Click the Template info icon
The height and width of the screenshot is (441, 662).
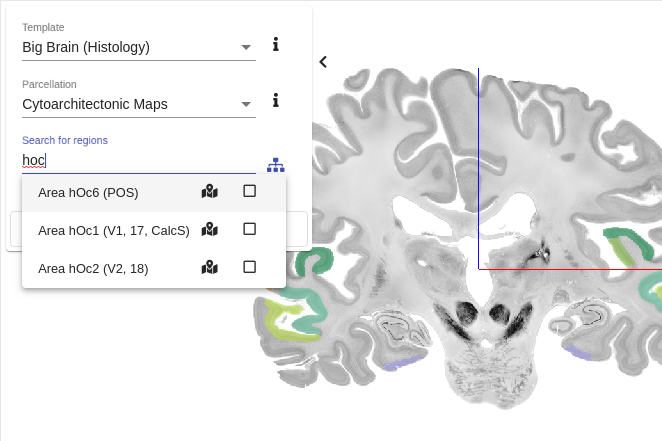pyautogui.click(x=276, y=44)
